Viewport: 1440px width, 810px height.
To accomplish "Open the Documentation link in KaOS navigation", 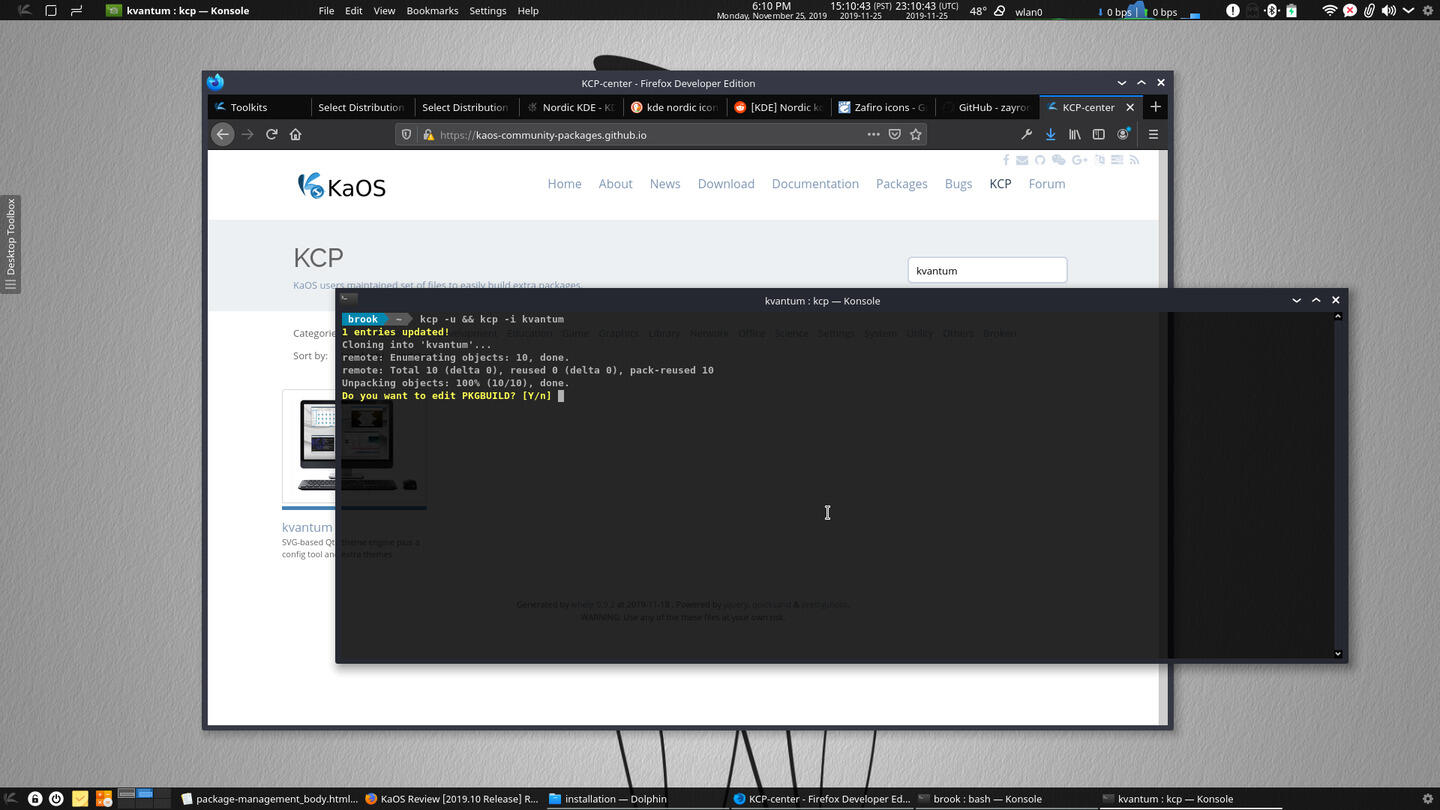I will 815,184.
